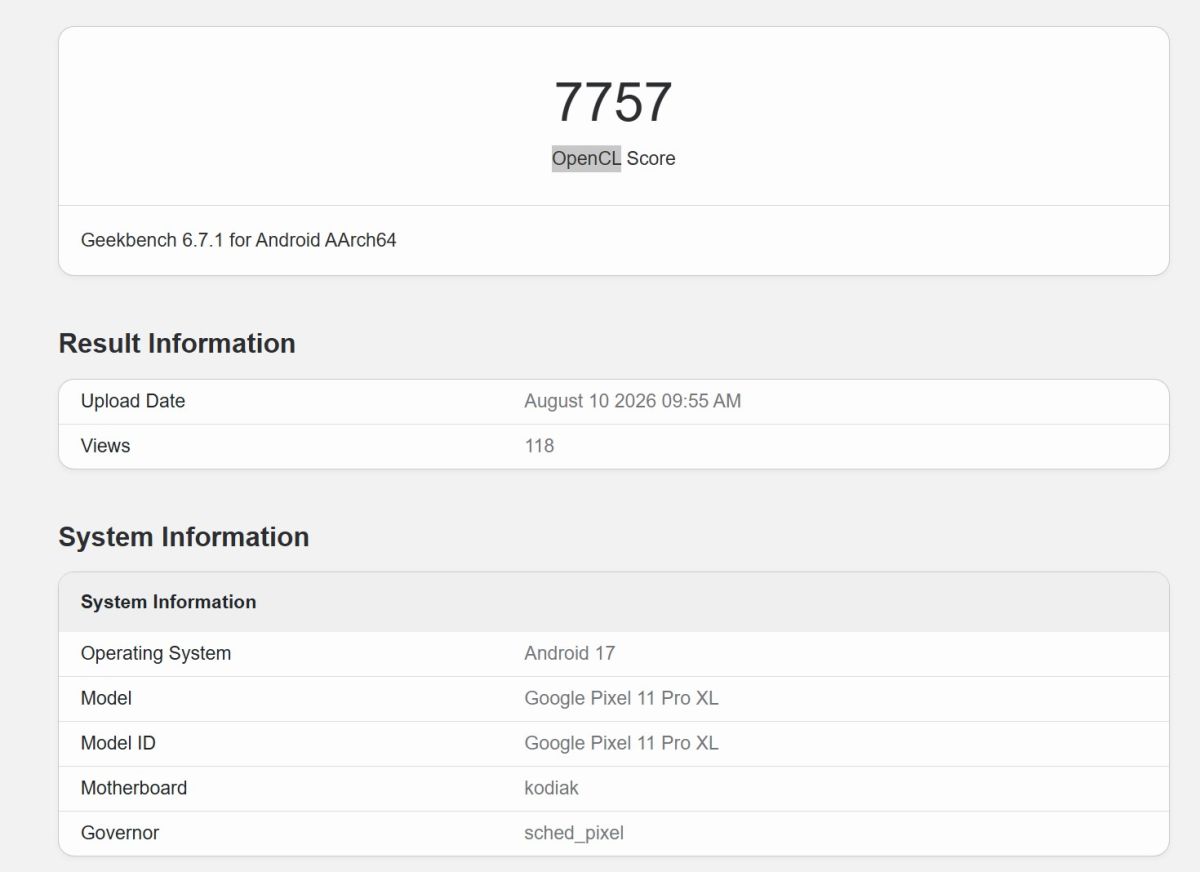
Task: Click the bold System Information table header
Action: pyautogui.click(x=168, y=602)
